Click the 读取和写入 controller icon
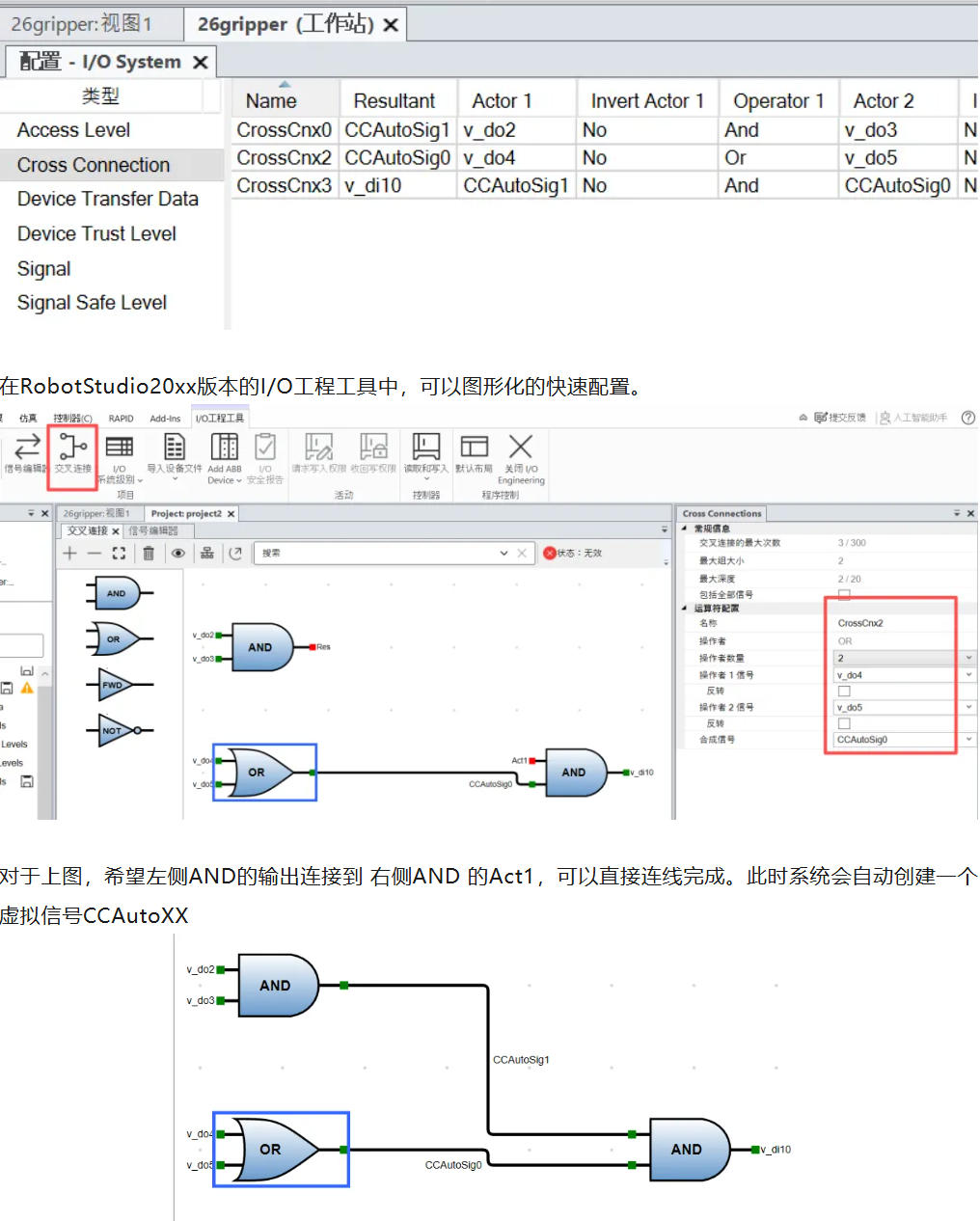 click(425, 451)
